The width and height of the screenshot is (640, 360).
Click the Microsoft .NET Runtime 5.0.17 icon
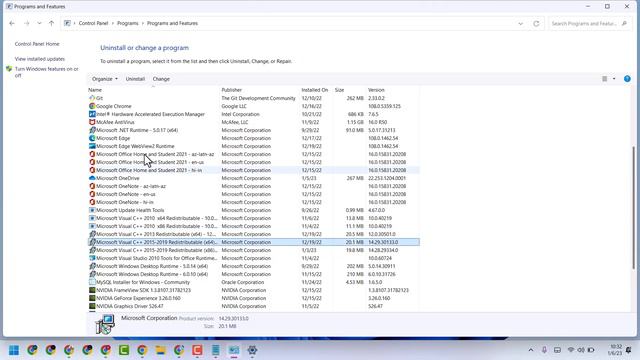pos(92,130)
